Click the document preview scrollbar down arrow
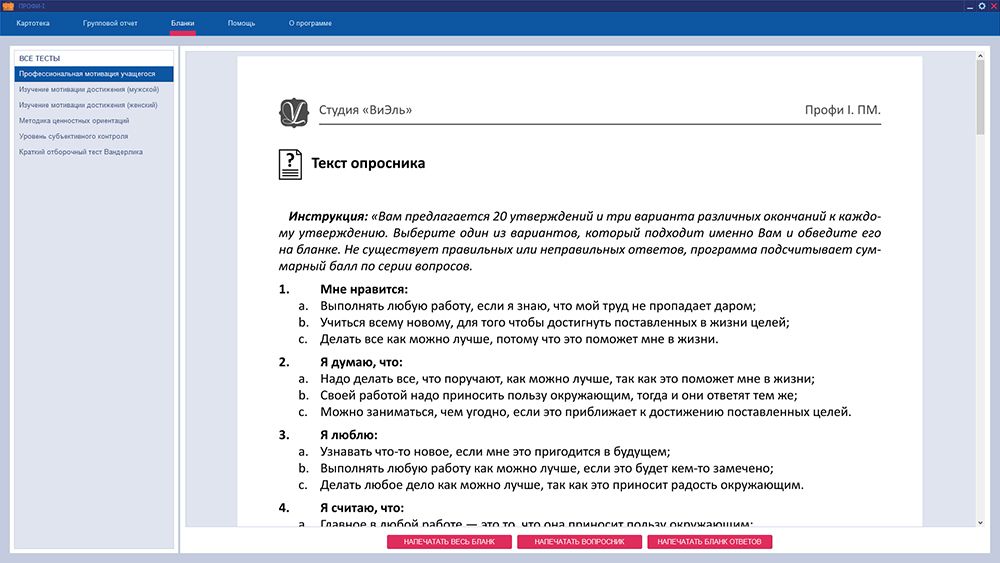Screen dimensions: 1000x563 coord(980,522)
